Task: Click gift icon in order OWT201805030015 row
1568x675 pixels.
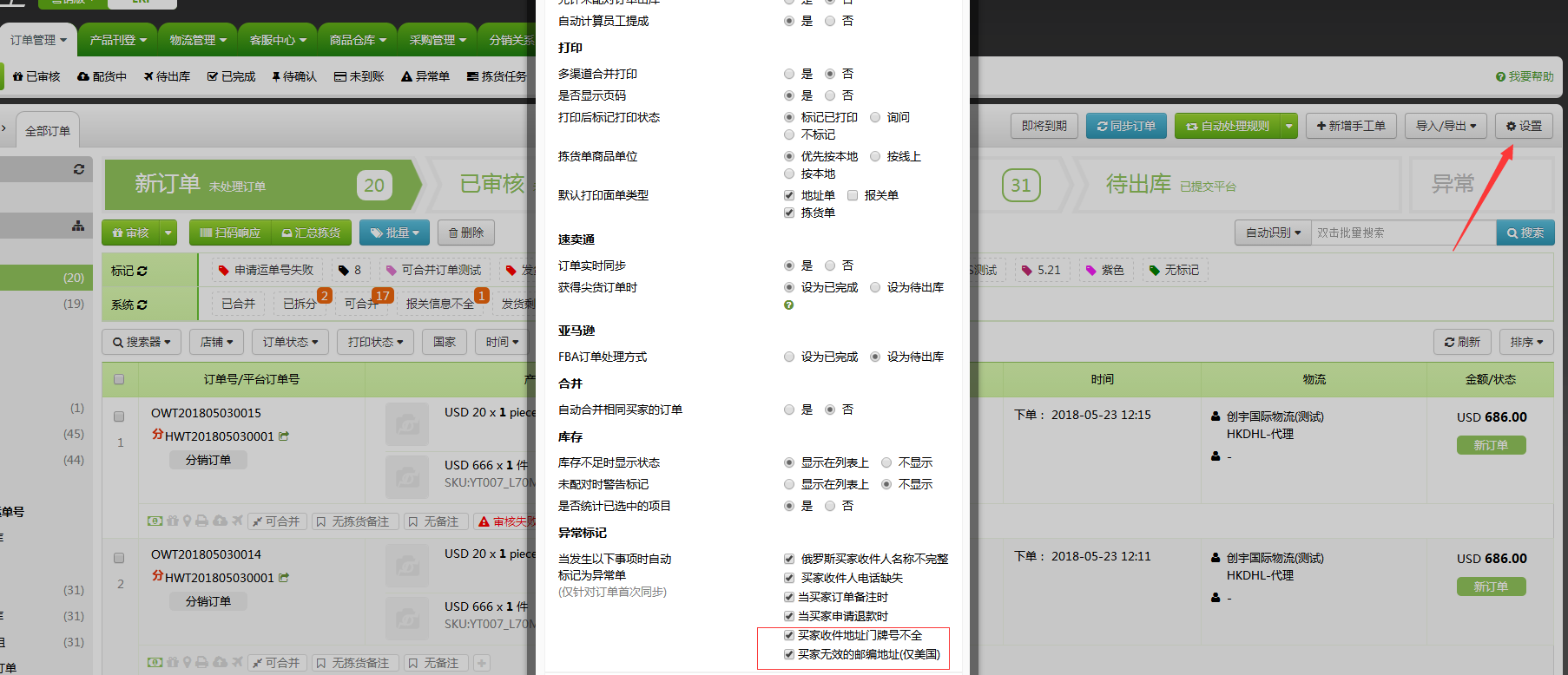Action: coord(172,521)
